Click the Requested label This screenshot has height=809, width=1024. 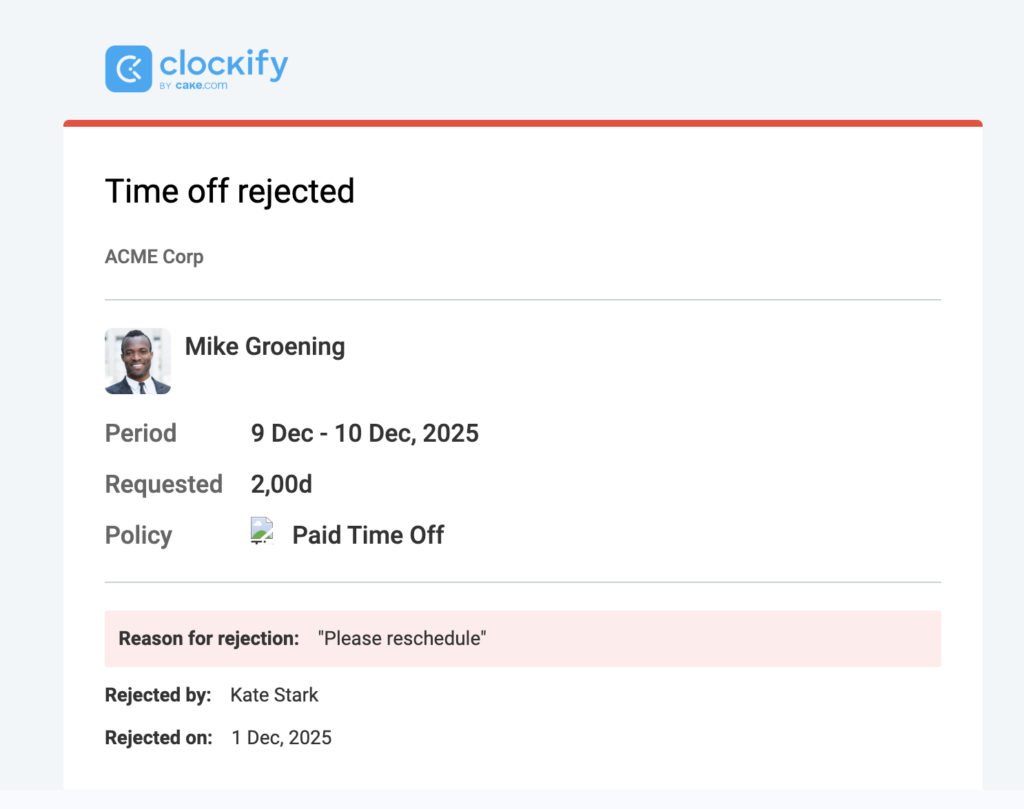point(163,484)
